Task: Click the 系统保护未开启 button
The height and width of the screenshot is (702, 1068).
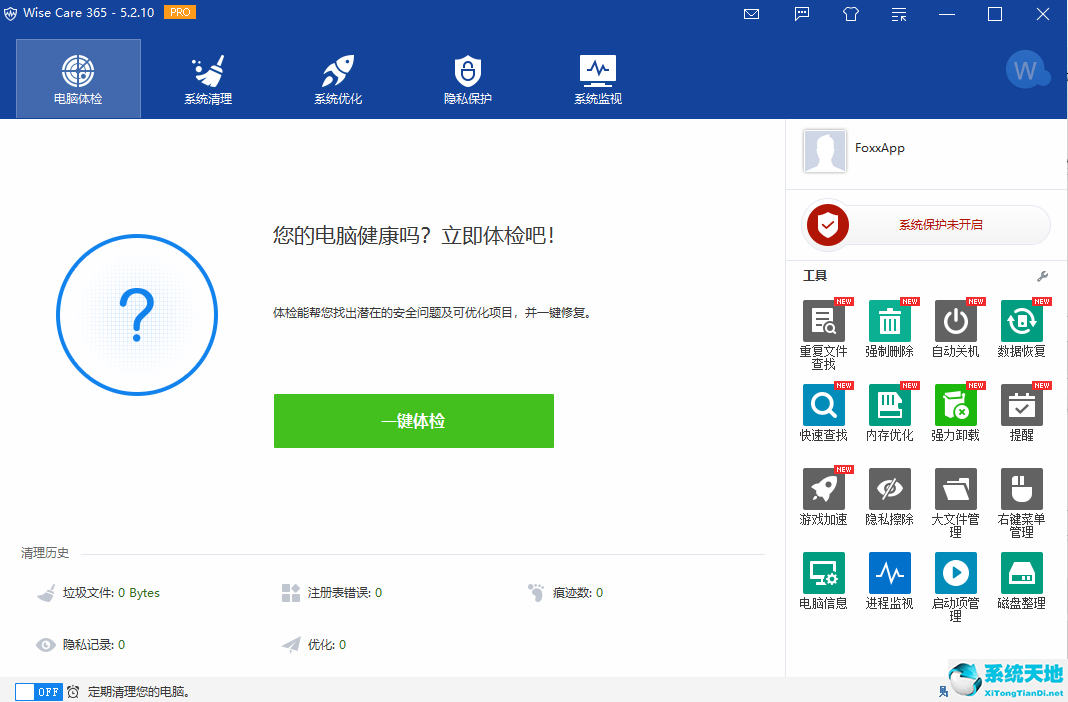Action: (x=941, y=225)
